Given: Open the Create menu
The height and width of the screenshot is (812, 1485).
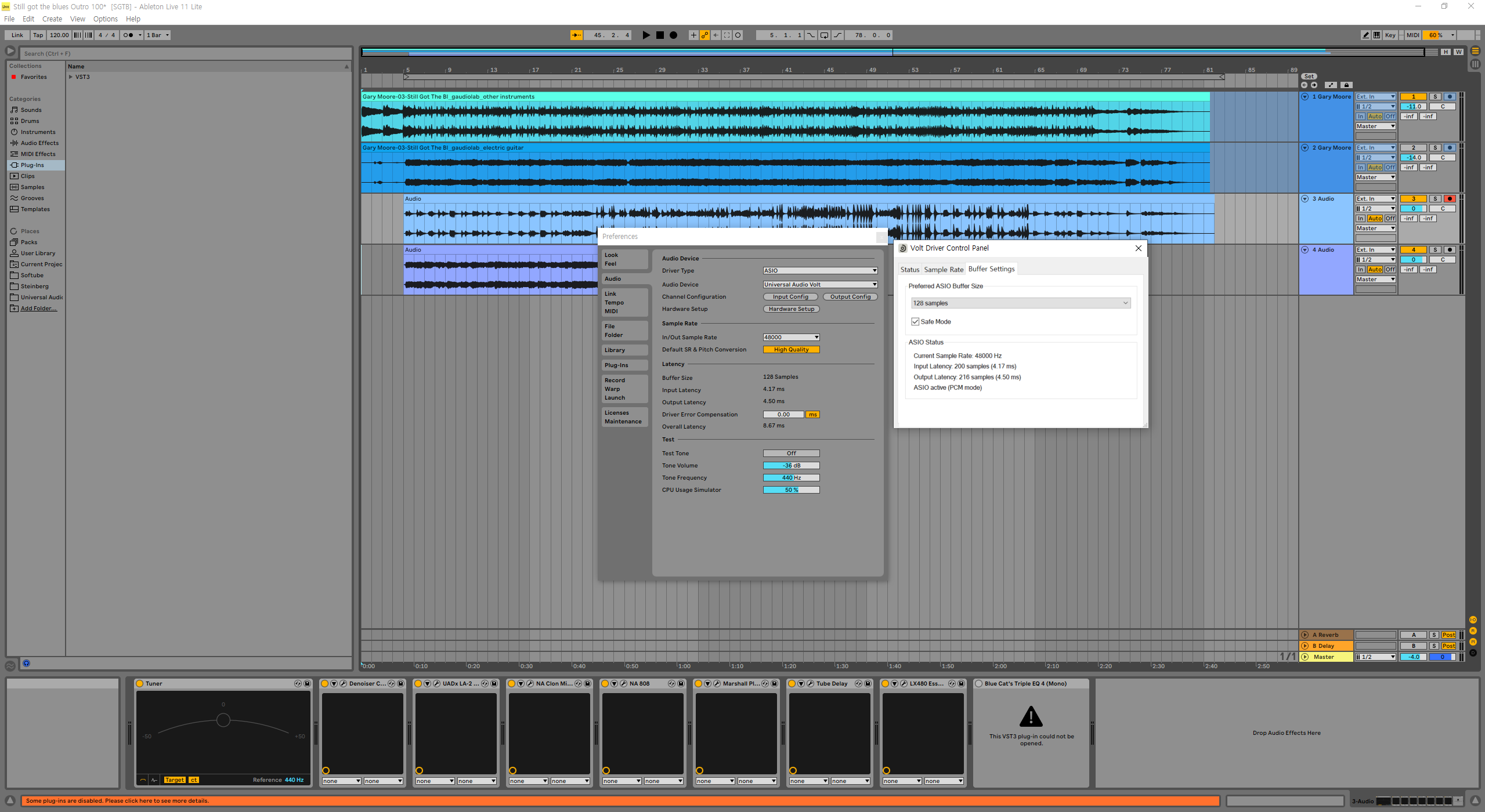Looking at the screenshot, I should click(52, 19).
